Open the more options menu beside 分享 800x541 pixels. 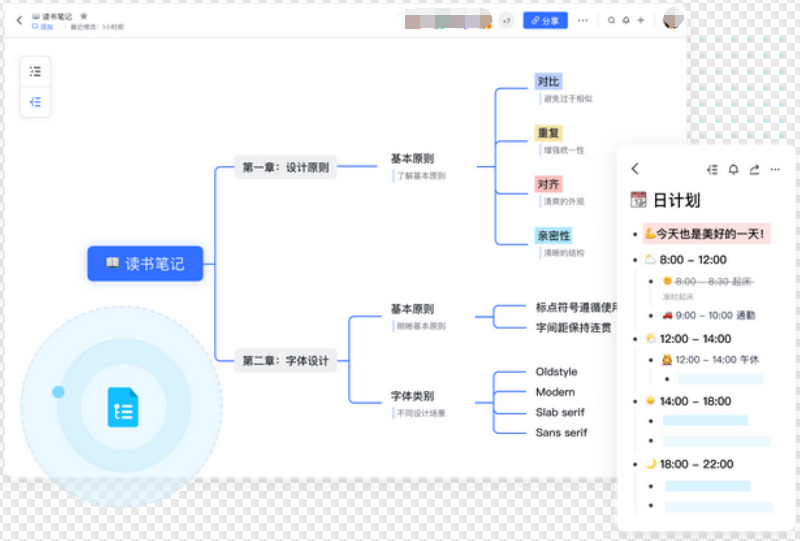point(583,20)
